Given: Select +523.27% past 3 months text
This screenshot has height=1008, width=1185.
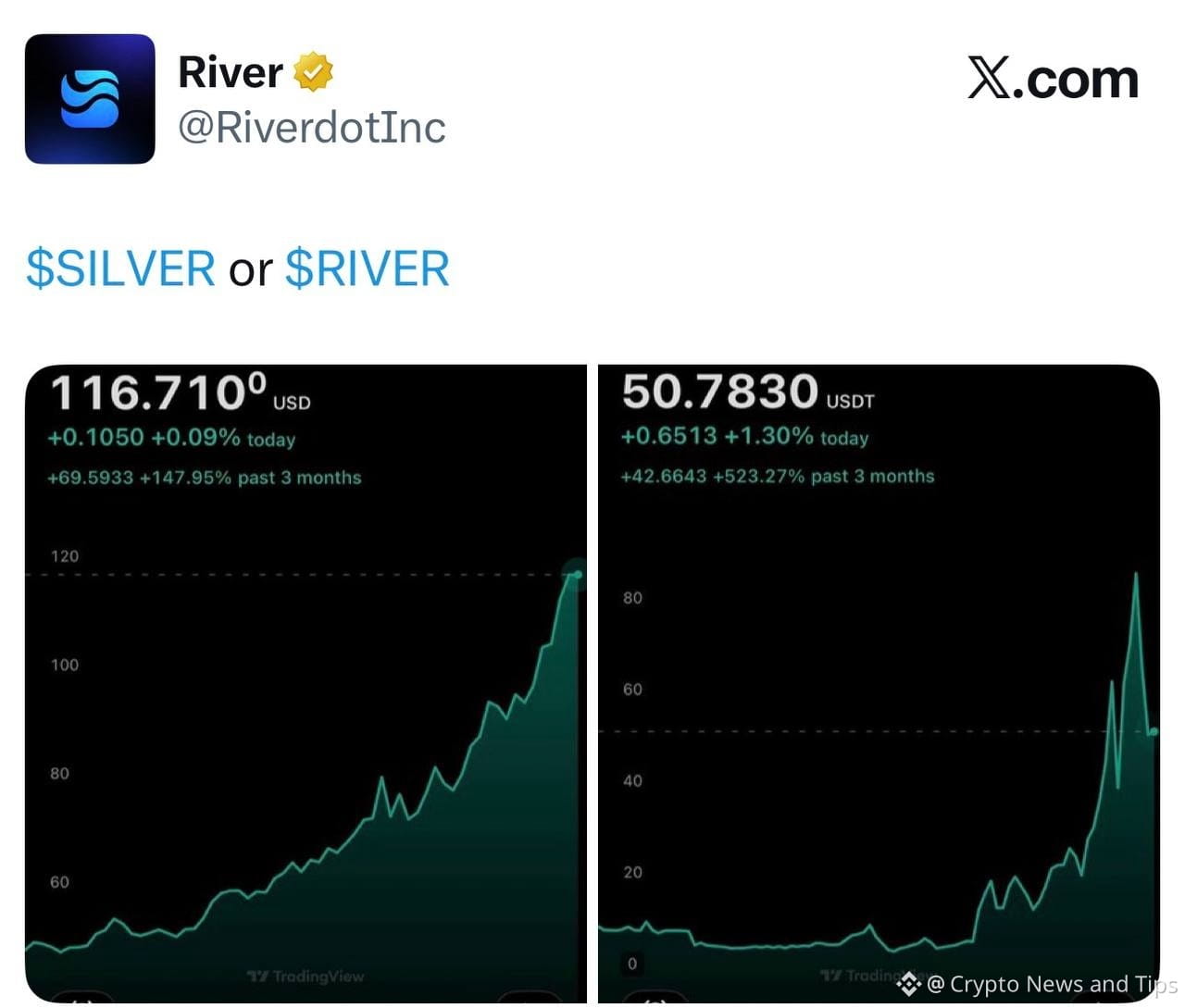Looking at the screenshot, I should click(x=823, y=476).
